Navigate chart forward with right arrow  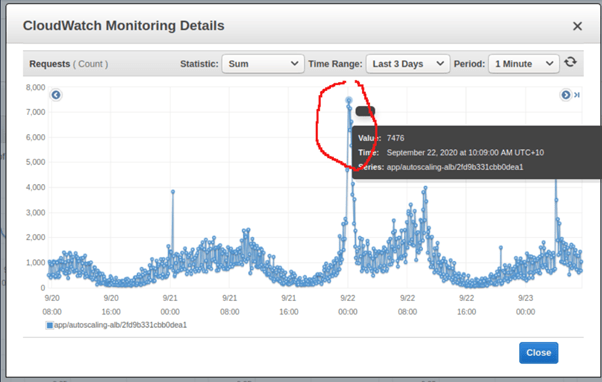pyautogui.click(x=566, y=95)
